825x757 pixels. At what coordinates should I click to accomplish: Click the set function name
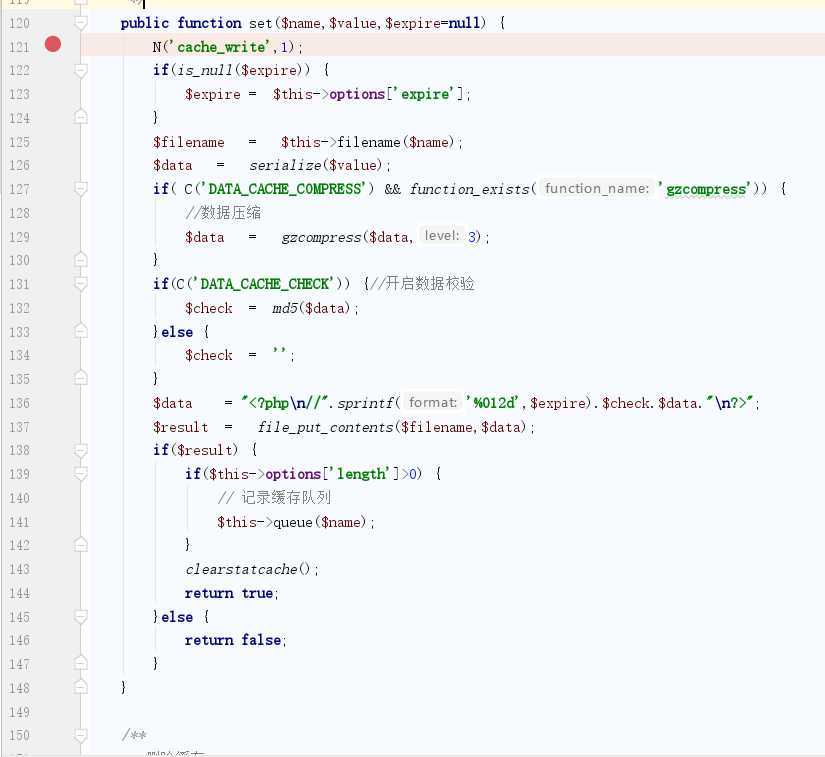point(260,23)
